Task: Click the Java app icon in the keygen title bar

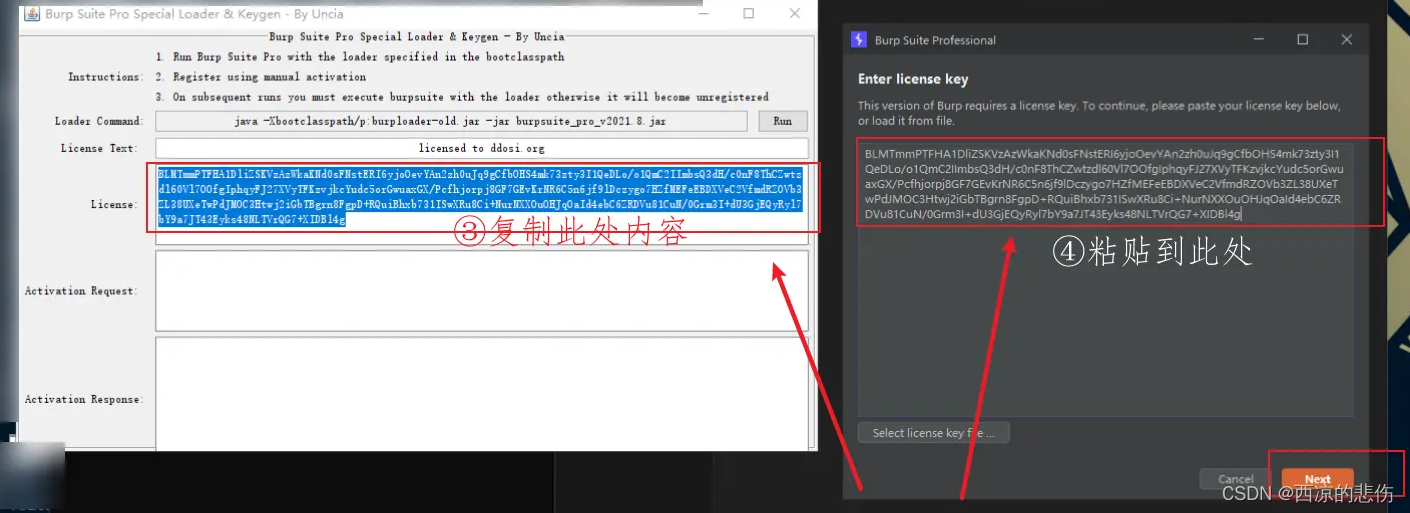Action: (x=31, y=14)
